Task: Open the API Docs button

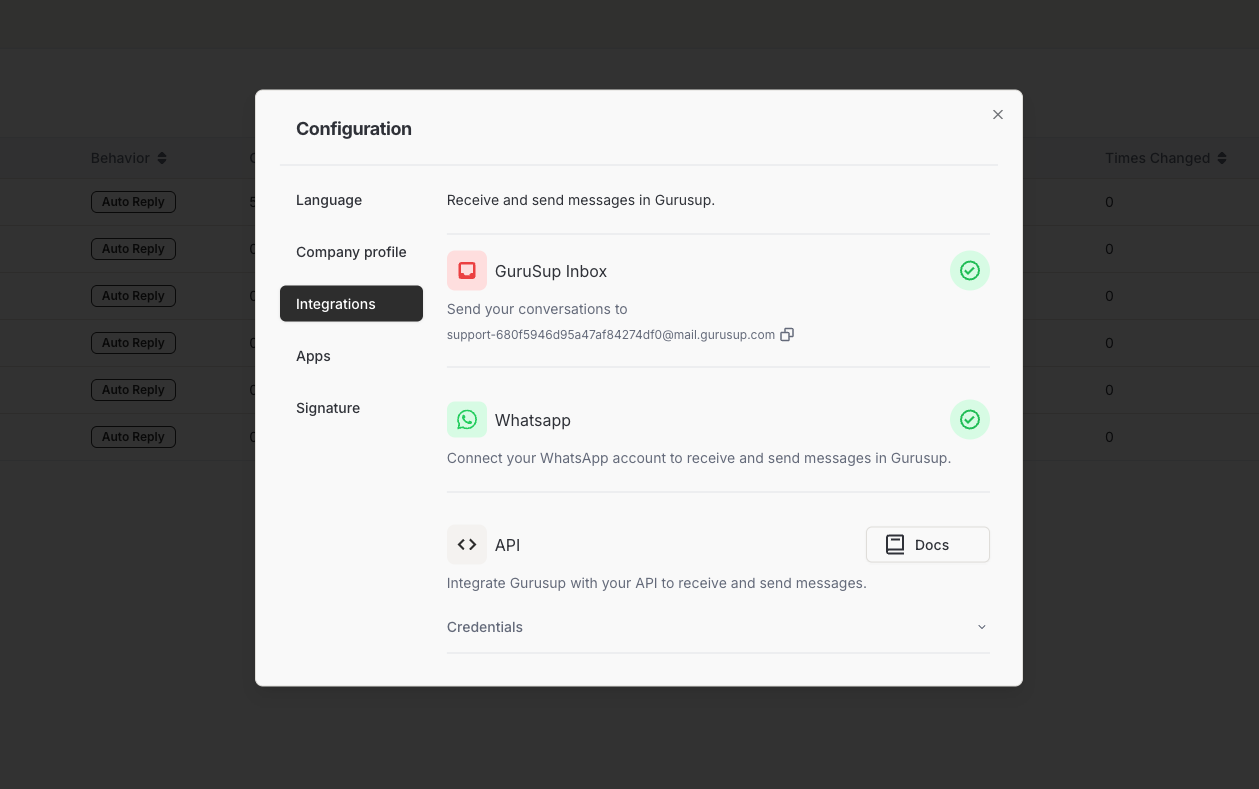Action: 928,545
